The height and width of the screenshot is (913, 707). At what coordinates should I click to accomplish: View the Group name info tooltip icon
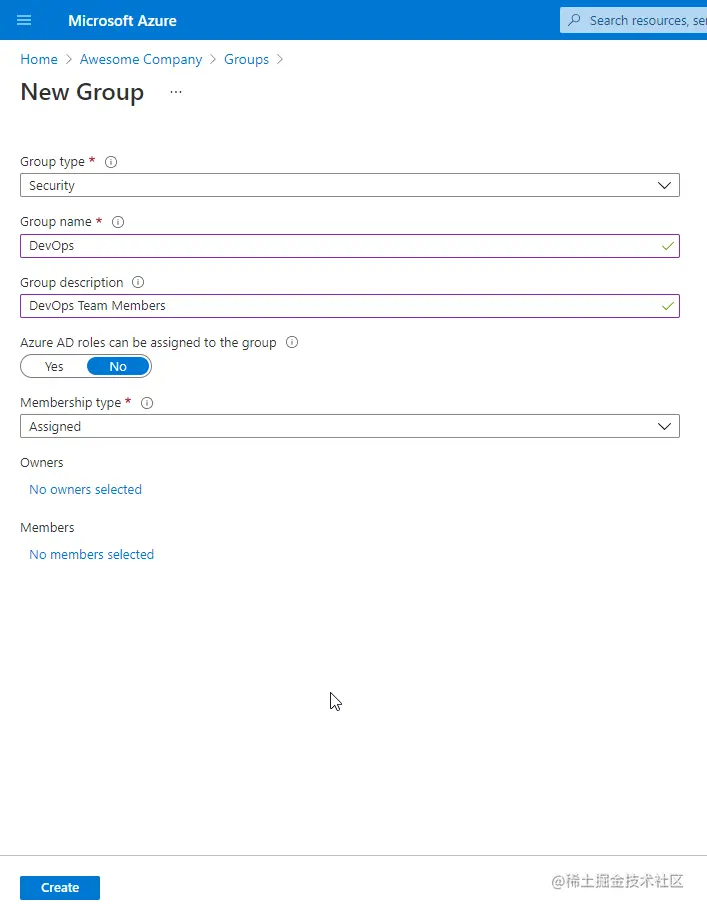(x=118, y=221)
